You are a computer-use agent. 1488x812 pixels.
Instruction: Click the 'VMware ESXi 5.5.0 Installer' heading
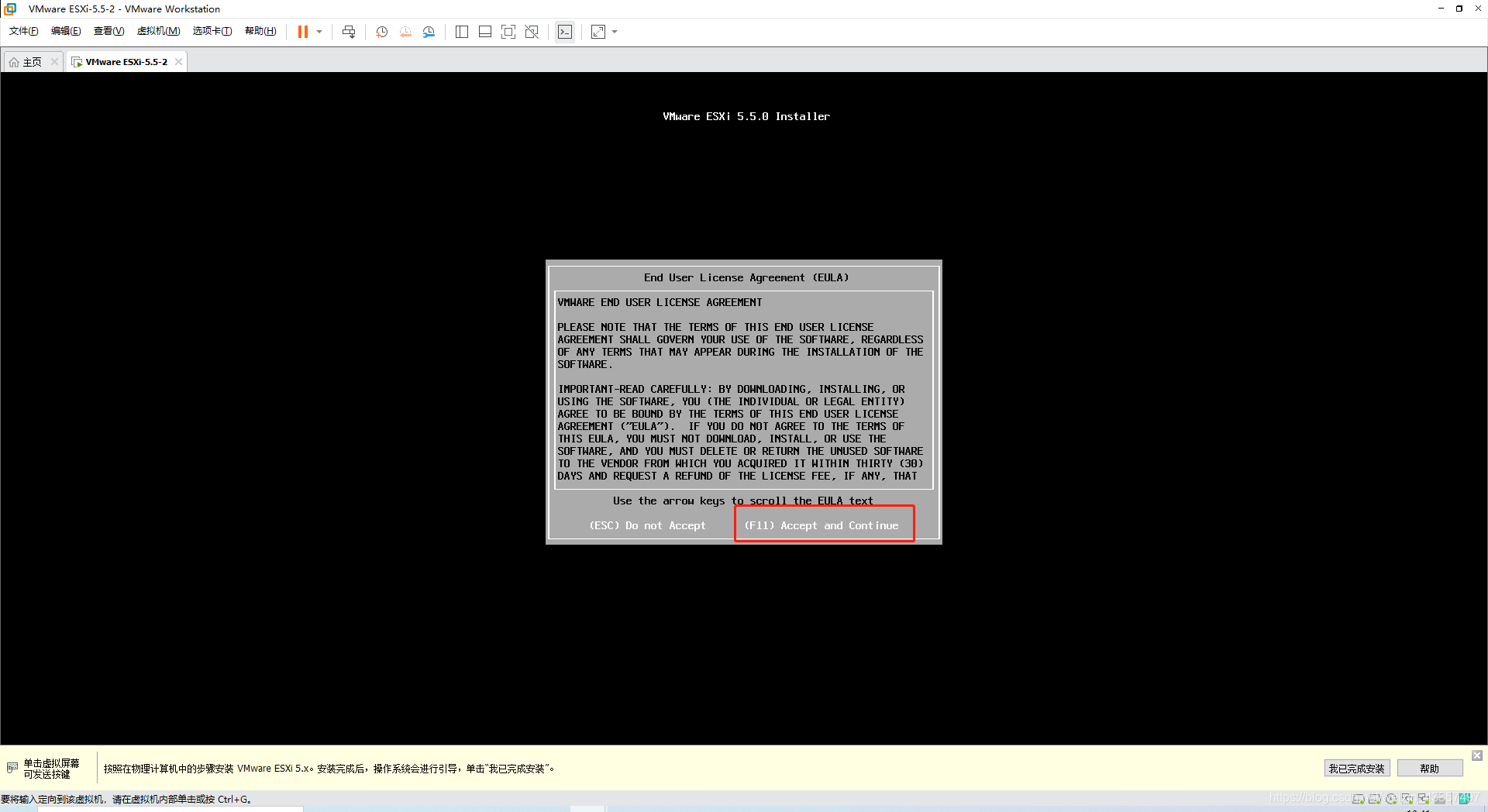746,116
